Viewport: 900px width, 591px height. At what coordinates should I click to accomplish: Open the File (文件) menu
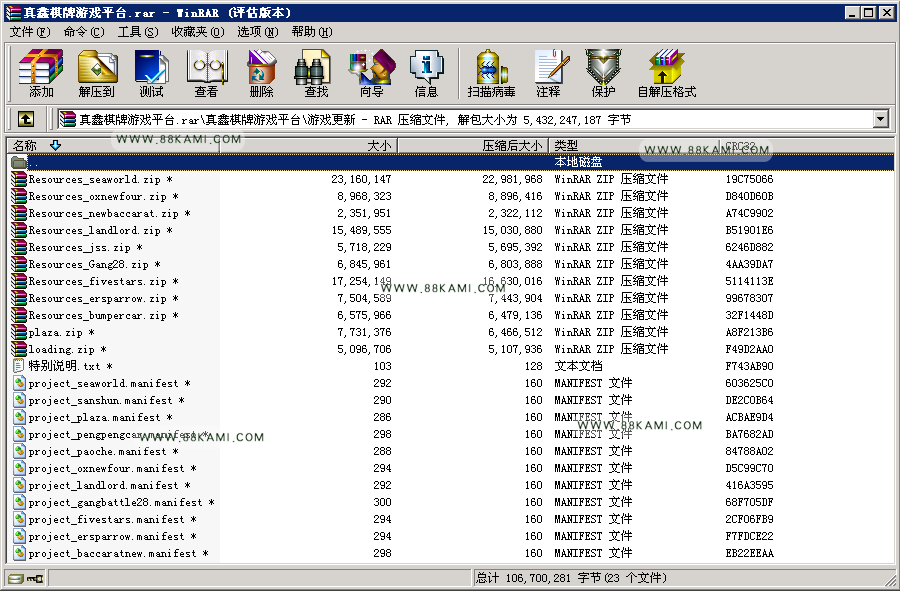pyautogui.click(x=30, y=32)
